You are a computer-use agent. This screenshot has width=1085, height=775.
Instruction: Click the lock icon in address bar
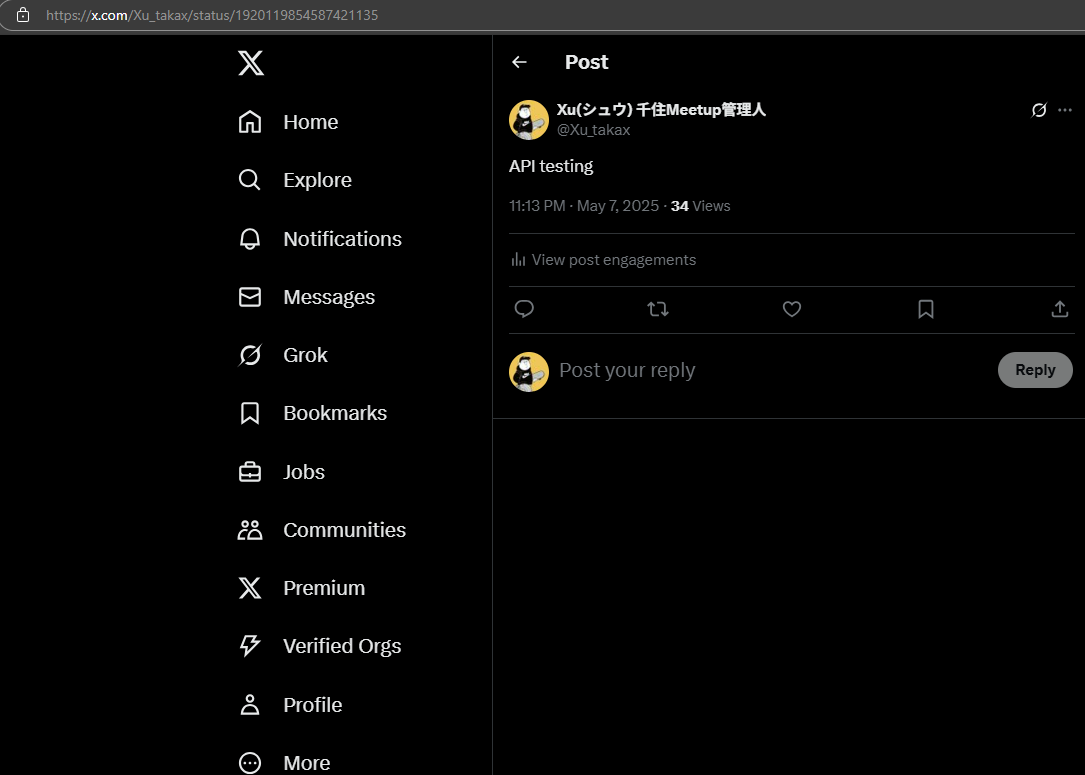pyautogui.click(x=23, y=15)
